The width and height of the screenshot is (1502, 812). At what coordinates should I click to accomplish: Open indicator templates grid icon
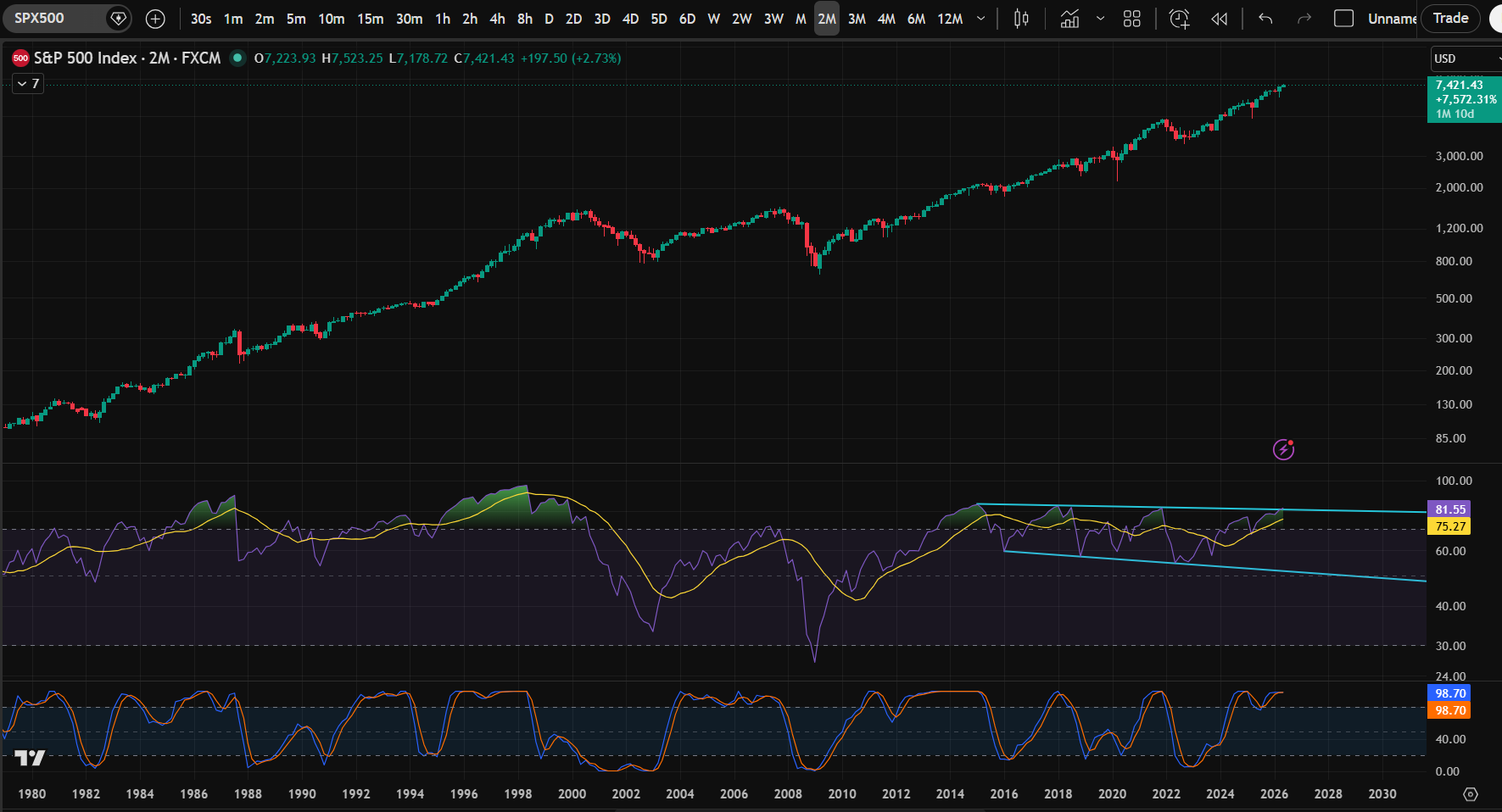click(x=1132, y=19)
